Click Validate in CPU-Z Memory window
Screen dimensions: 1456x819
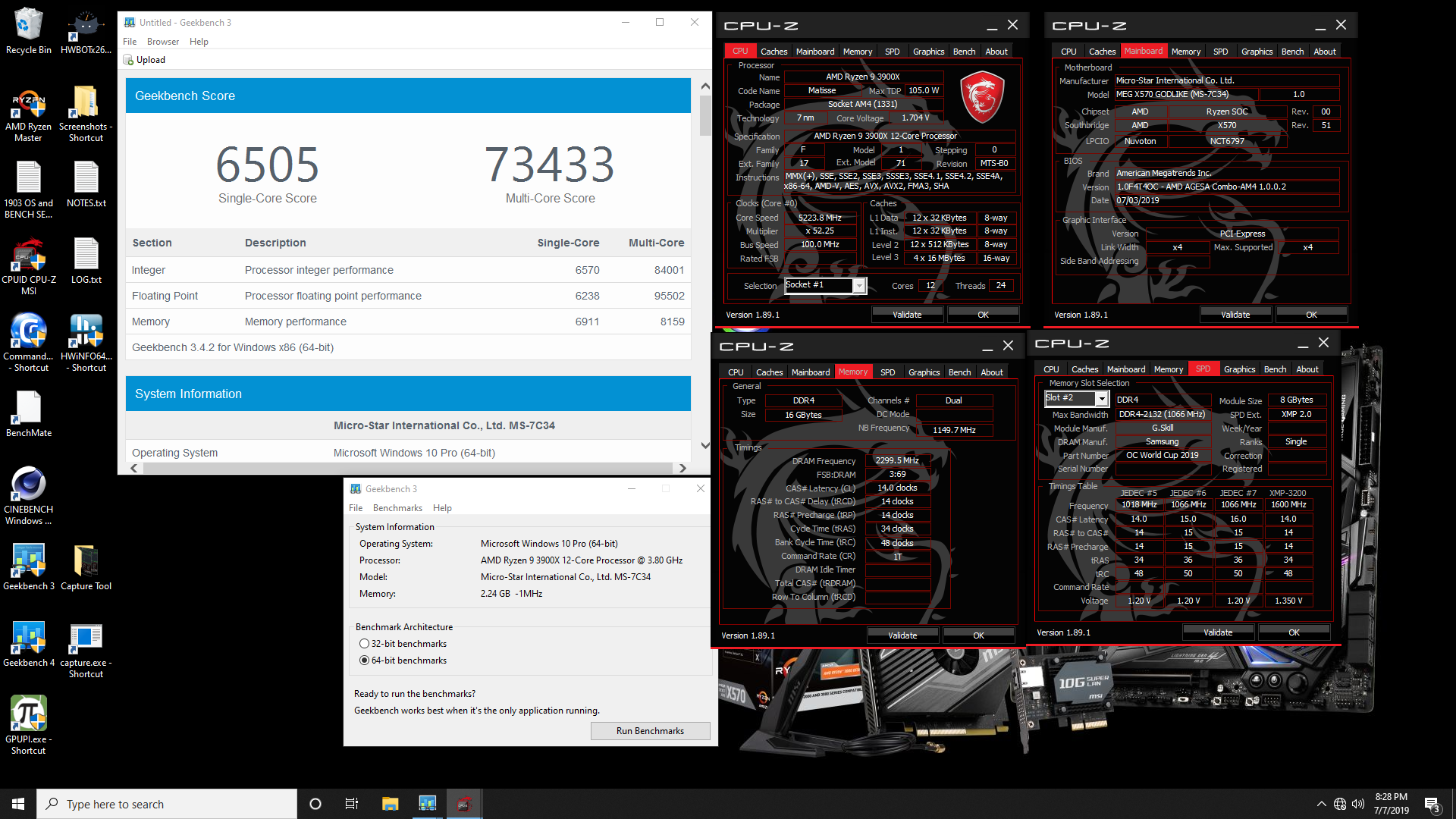point(902,635)
